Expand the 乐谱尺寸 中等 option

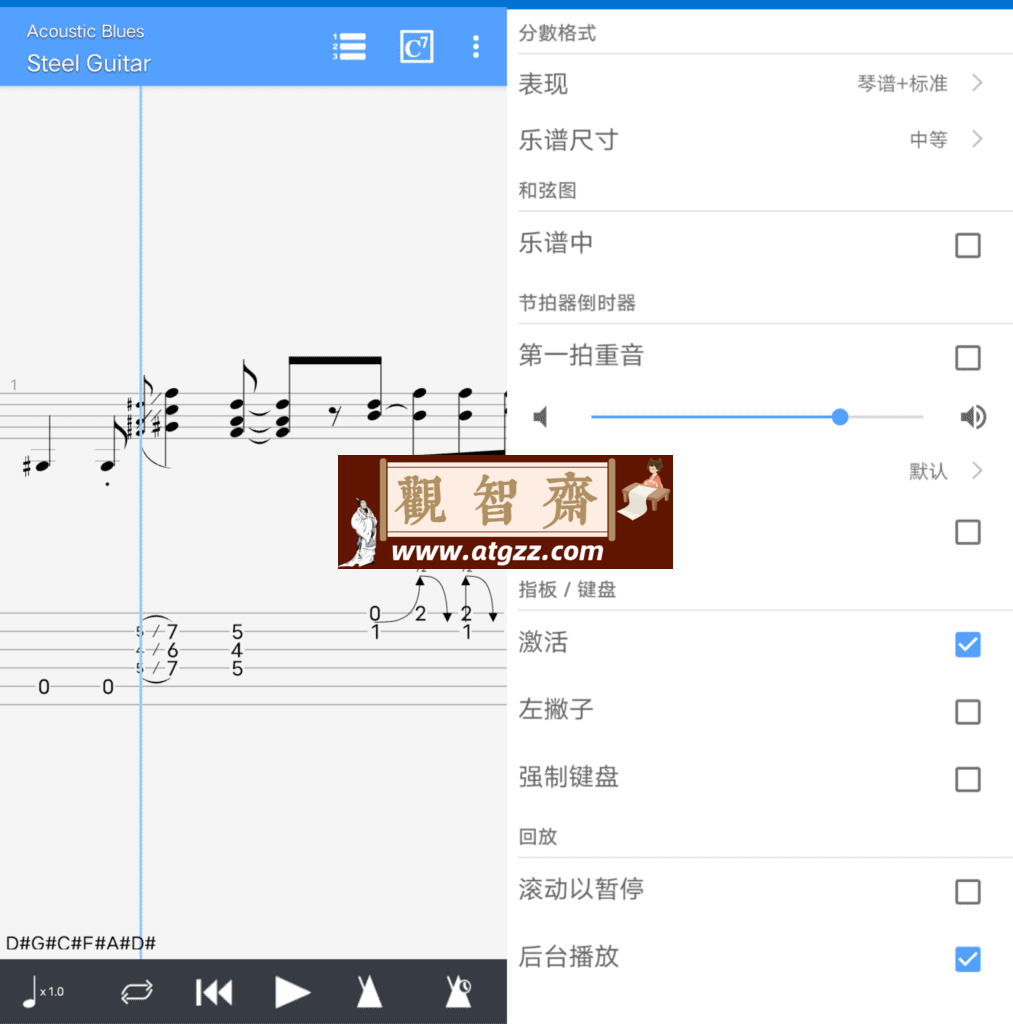(x=977, y=139)
